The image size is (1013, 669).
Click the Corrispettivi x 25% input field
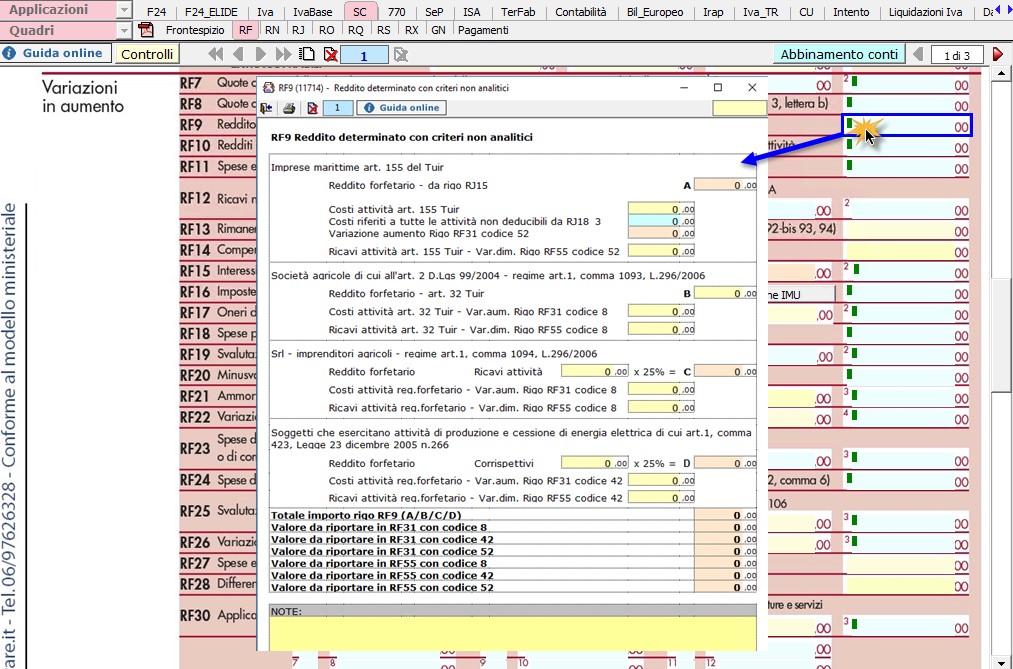[x=594, y=463]
